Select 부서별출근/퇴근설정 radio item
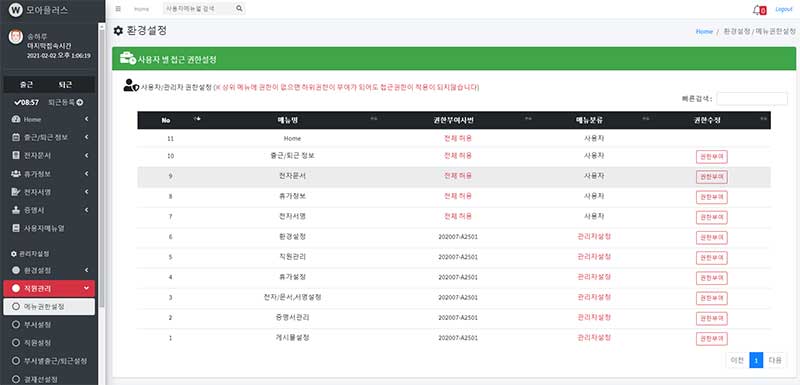Viewport: 800px width, 385px height. pyautogui.click(x=49, y=361)
